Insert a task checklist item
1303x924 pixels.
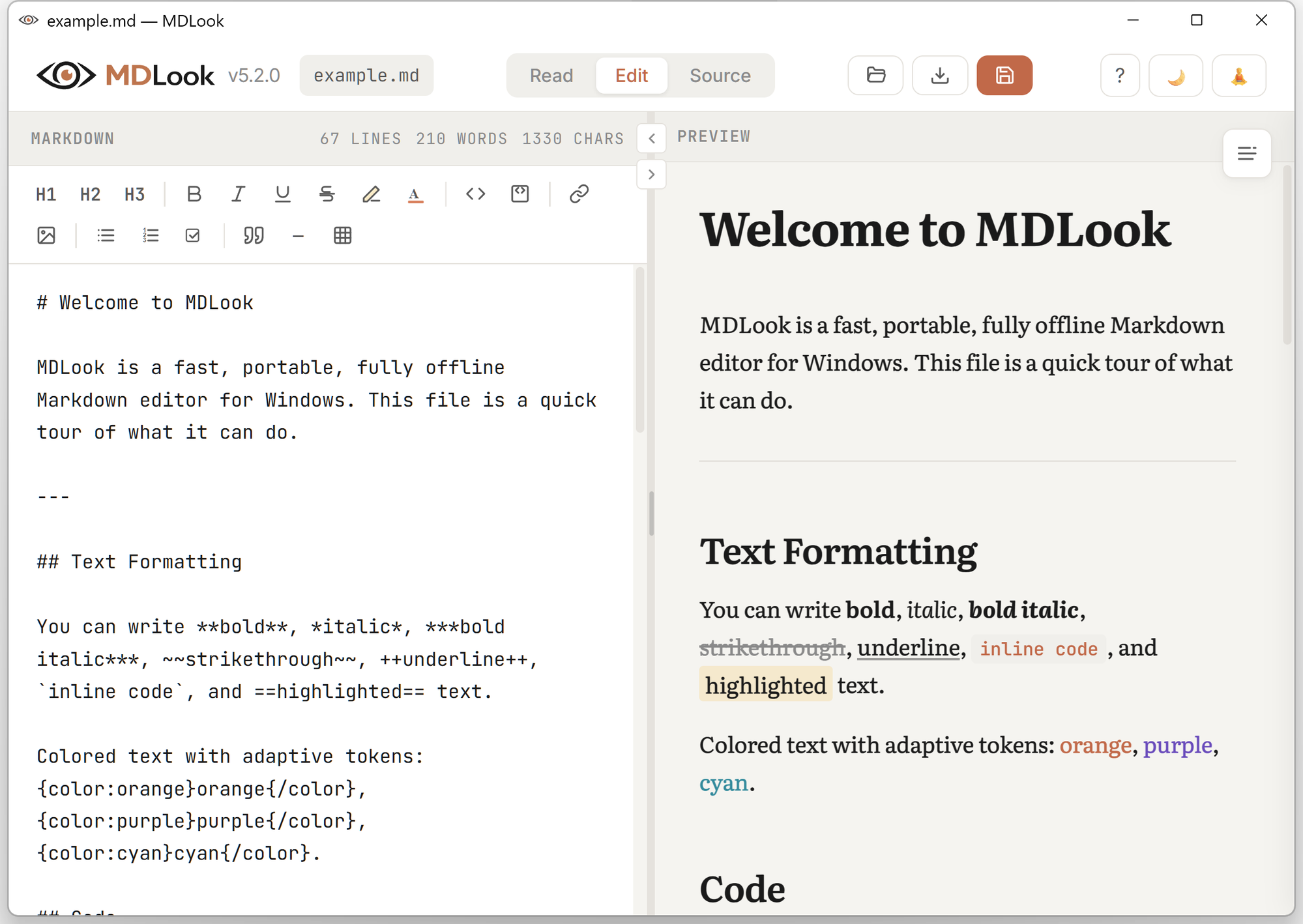(193, 235)
